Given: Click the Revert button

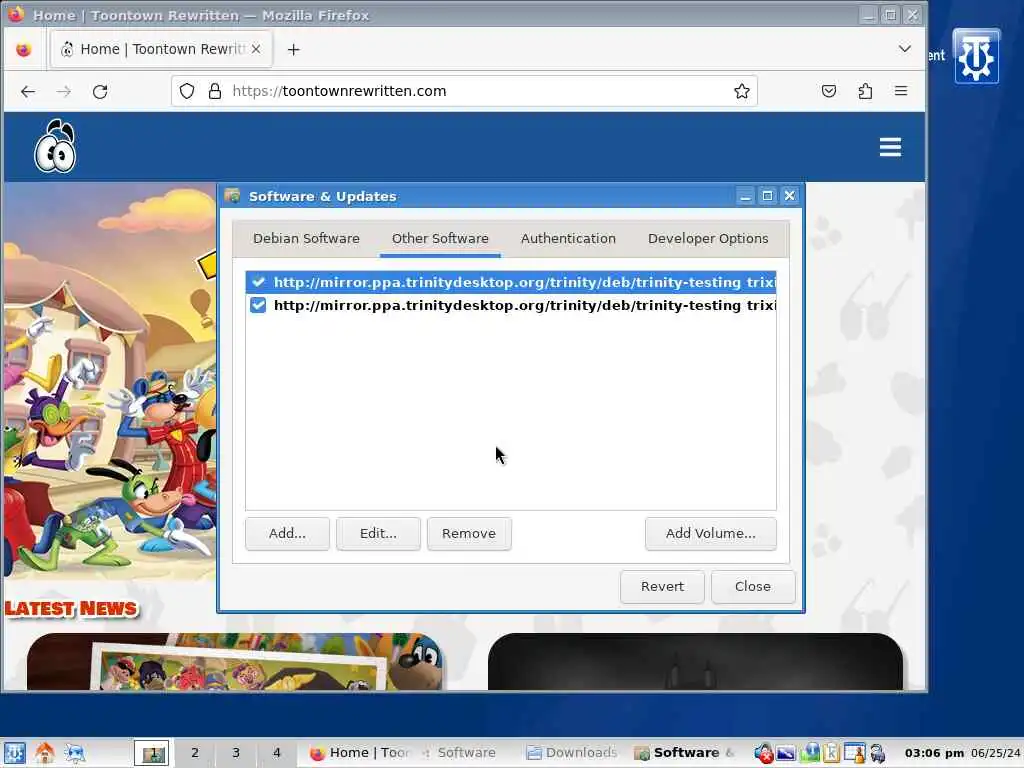Looking at the screenshot, I should (x=662, y=586).
